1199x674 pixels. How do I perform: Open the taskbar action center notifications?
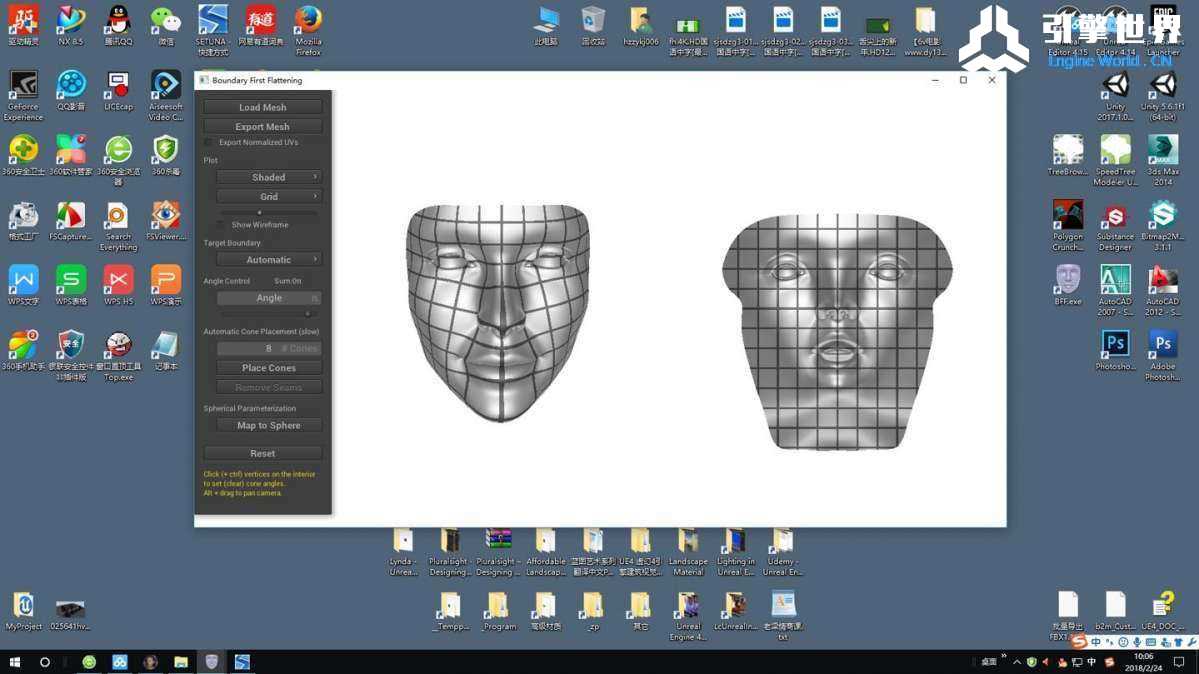tap(1178, 662)
